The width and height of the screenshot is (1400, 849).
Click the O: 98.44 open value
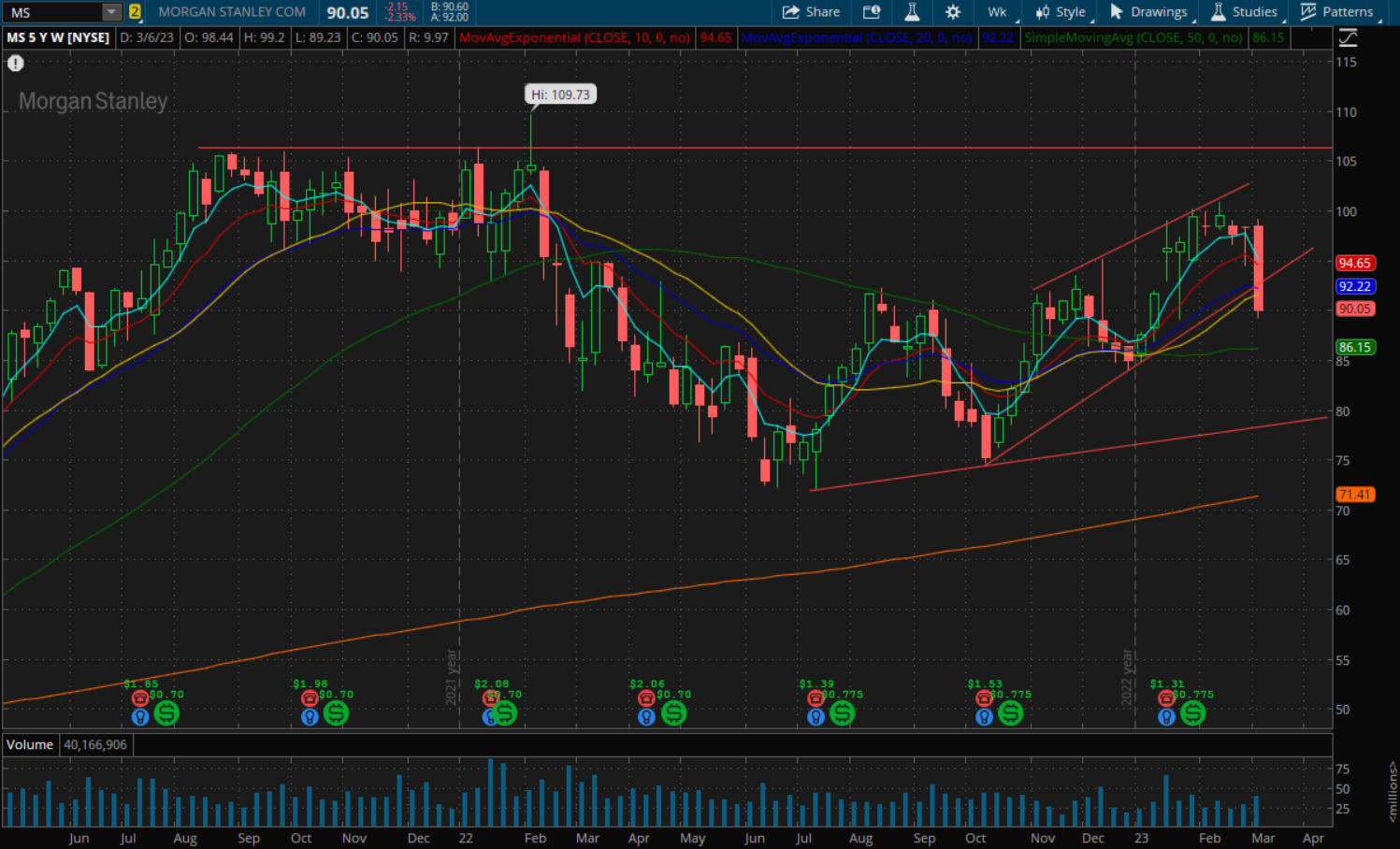(x=208, y=37)
